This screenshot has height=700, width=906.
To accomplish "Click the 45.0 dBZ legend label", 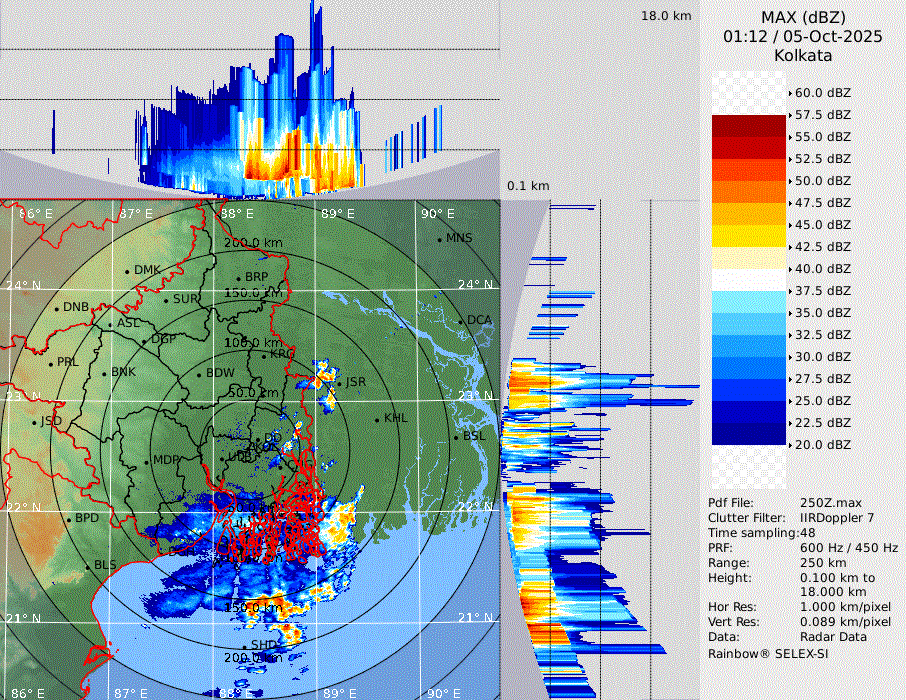I will pyautogui.click(x=822, y=225).
